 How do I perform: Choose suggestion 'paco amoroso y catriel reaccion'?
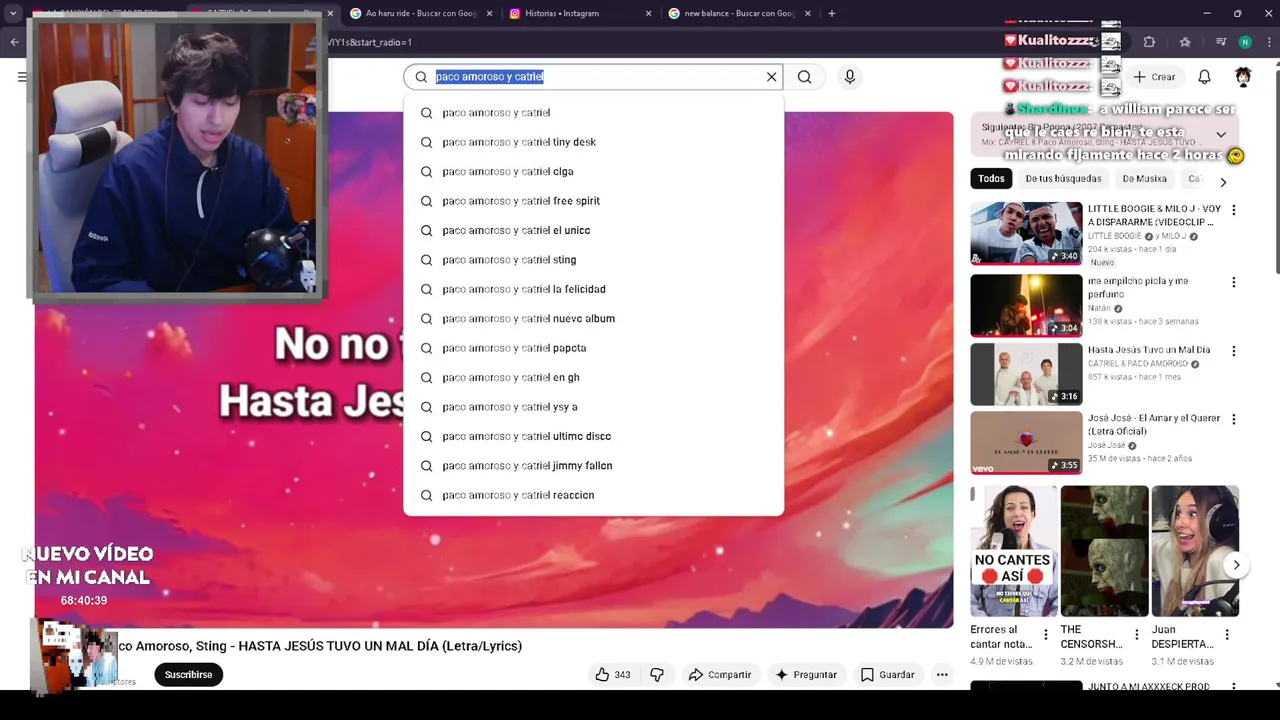[593, 495]
